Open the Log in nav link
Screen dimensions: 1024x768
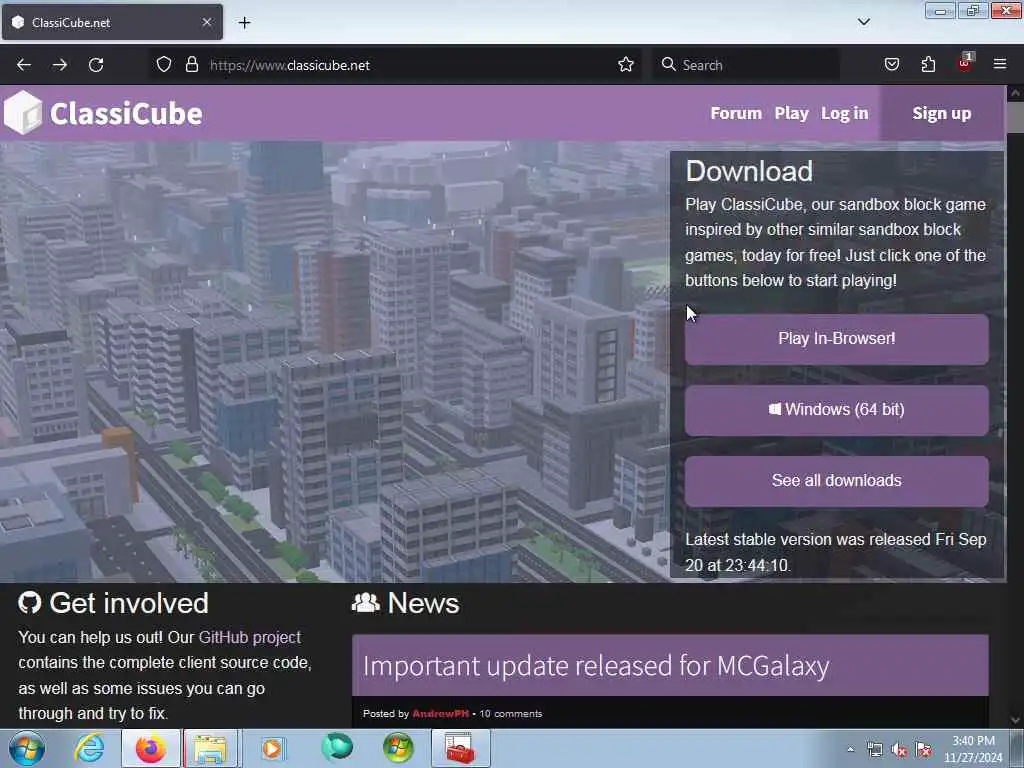point(844,114)
